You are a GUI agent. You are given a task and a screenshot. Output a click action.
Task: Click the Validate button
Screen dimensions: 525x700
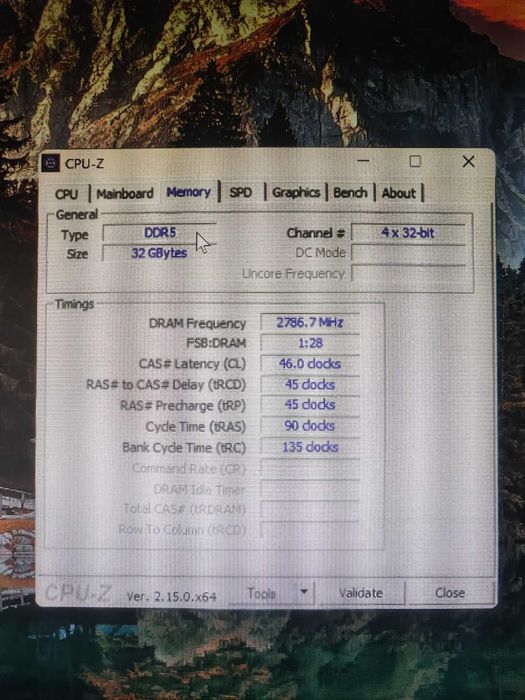tap(361, 593)
